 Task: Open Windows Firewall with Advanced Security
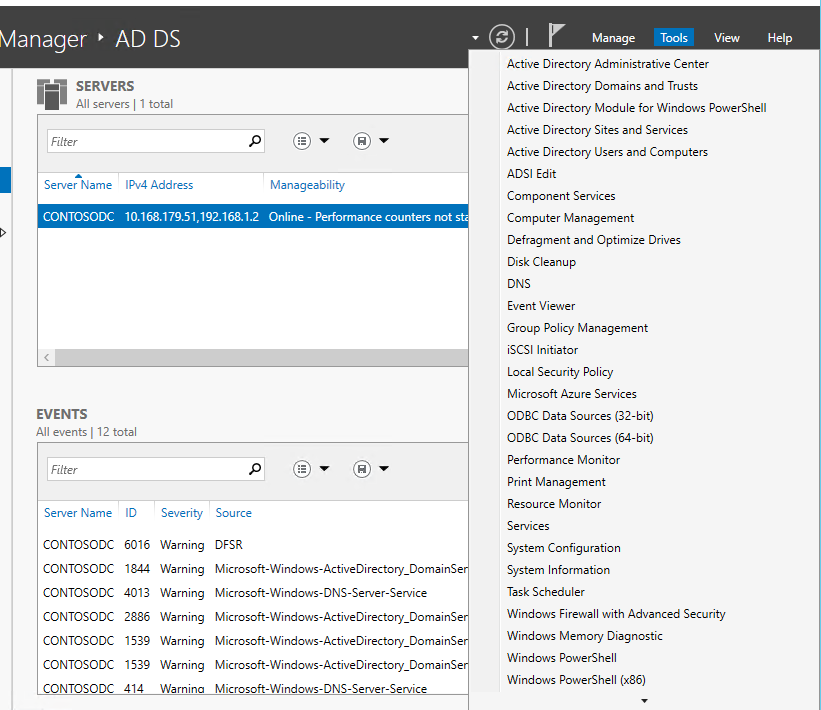616,614
